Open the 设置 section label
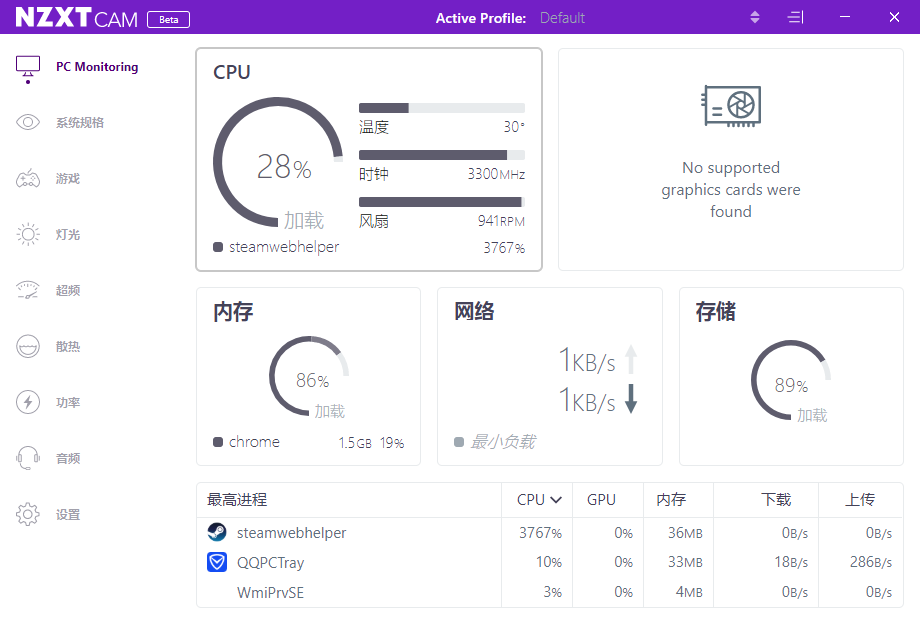 click(68, 514)
